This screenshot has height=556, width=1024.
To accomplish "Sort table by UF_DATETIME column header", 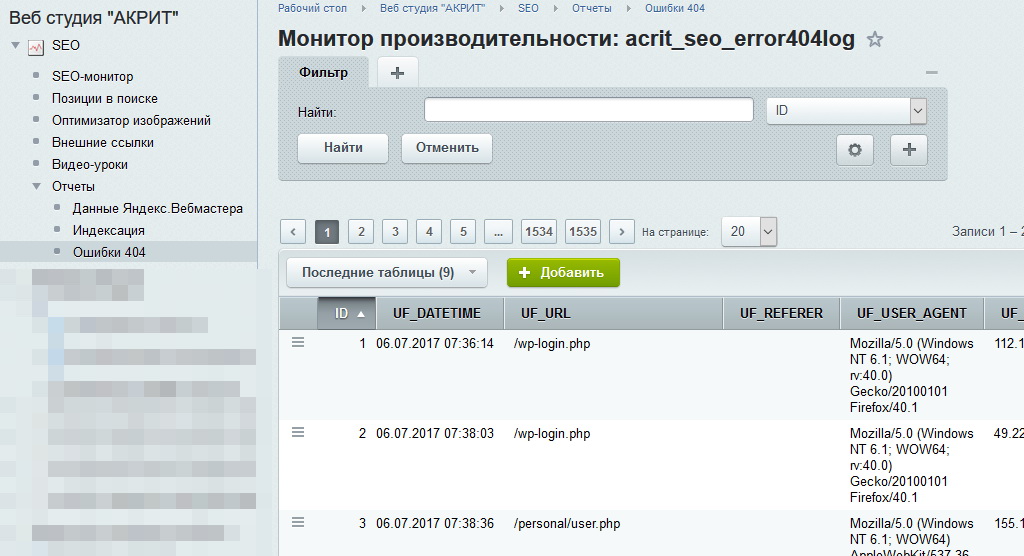I will coord(436,313).
